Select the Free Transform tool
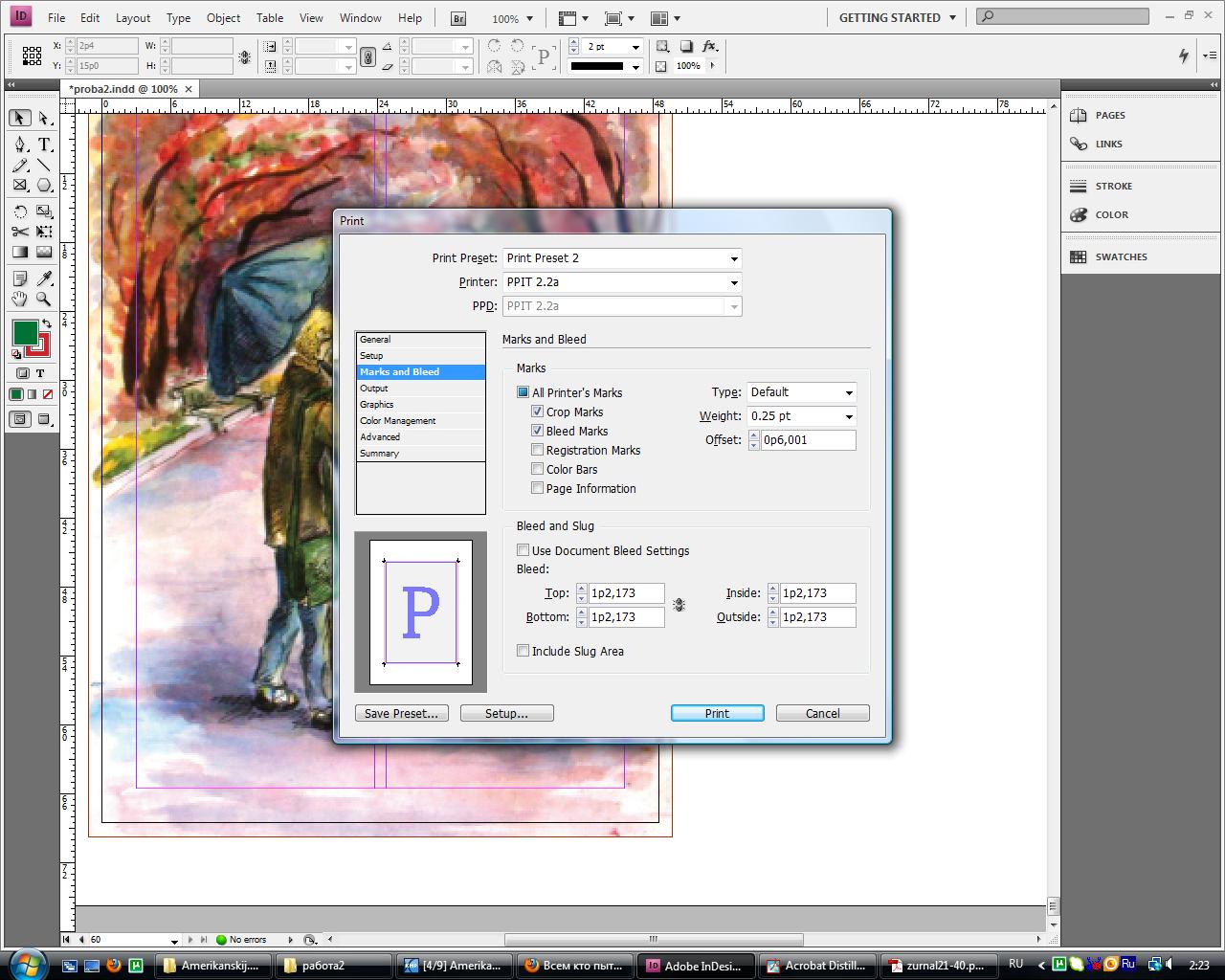1225x980 pixels. pyautogui.click(x=44, y=232)
